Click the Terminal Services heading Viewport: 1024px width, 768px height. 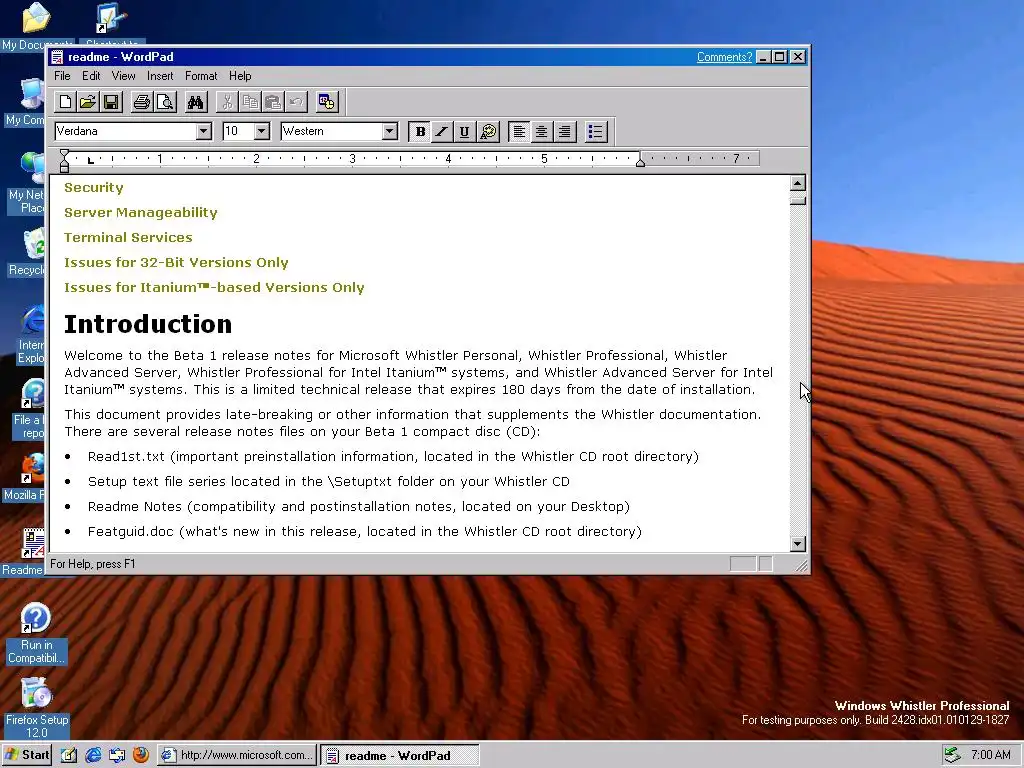pyautogui.click(x=128, y=237)
